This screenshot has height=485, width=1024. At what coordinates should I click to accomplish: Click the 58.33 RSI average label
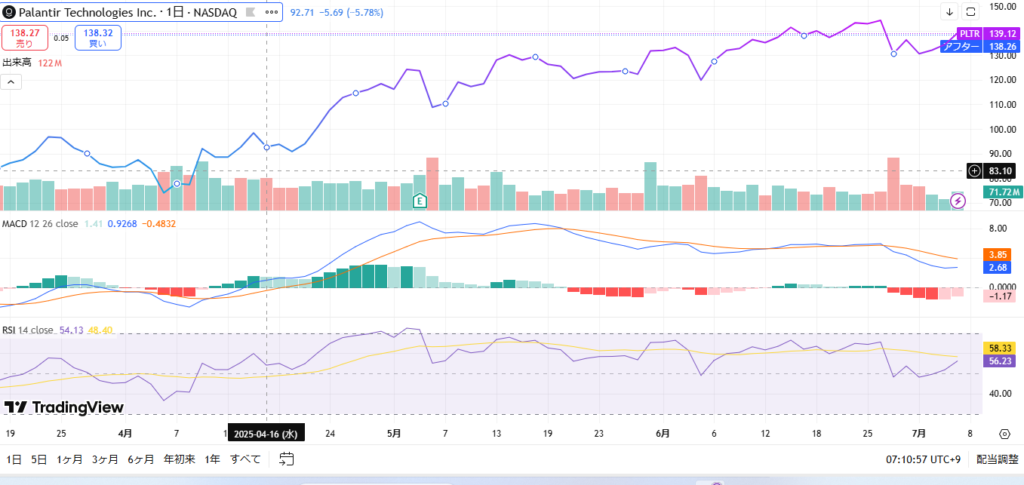(x=1000, y=349)
